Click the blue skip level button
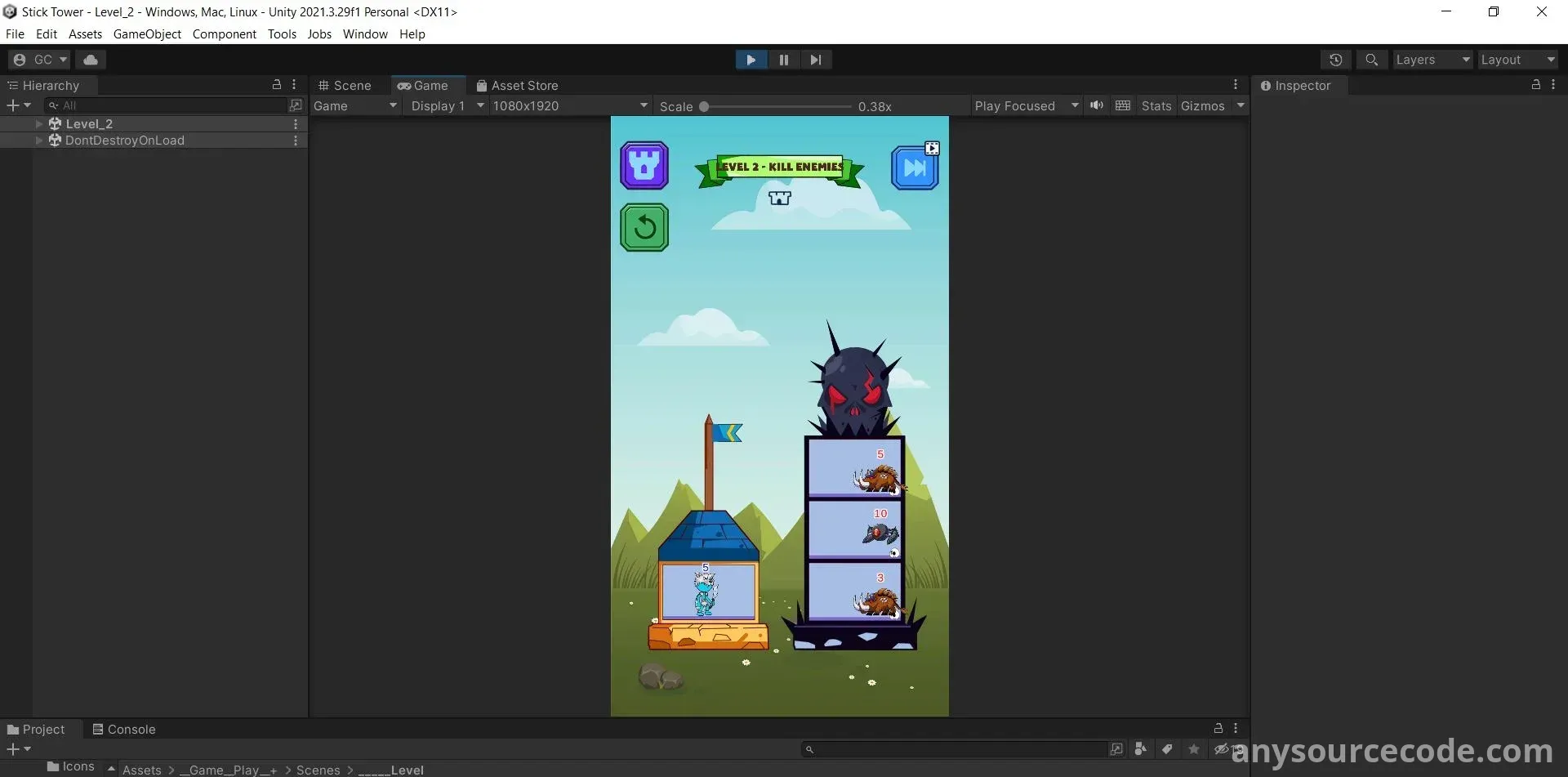This screenshot has width=1568, height=777. point(914,168)
